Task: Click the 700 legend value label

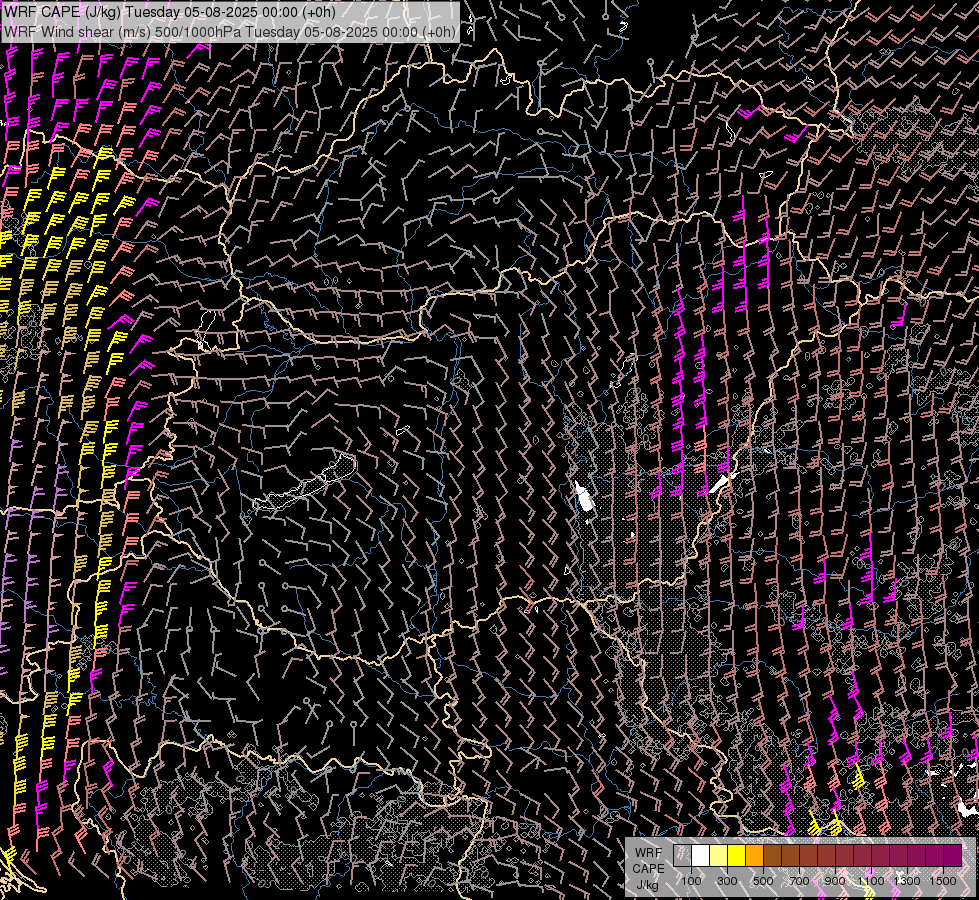Action: 799,881
